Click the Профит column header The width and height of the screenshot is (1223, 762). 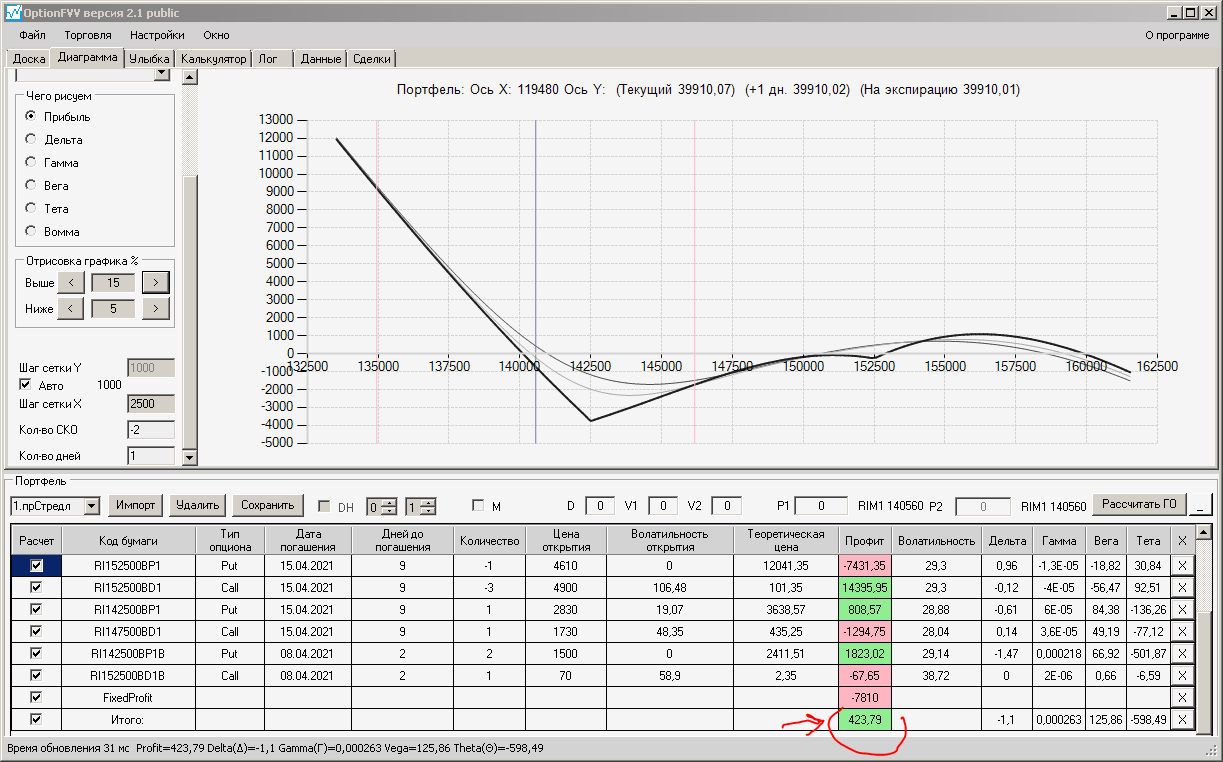point(865,540)
